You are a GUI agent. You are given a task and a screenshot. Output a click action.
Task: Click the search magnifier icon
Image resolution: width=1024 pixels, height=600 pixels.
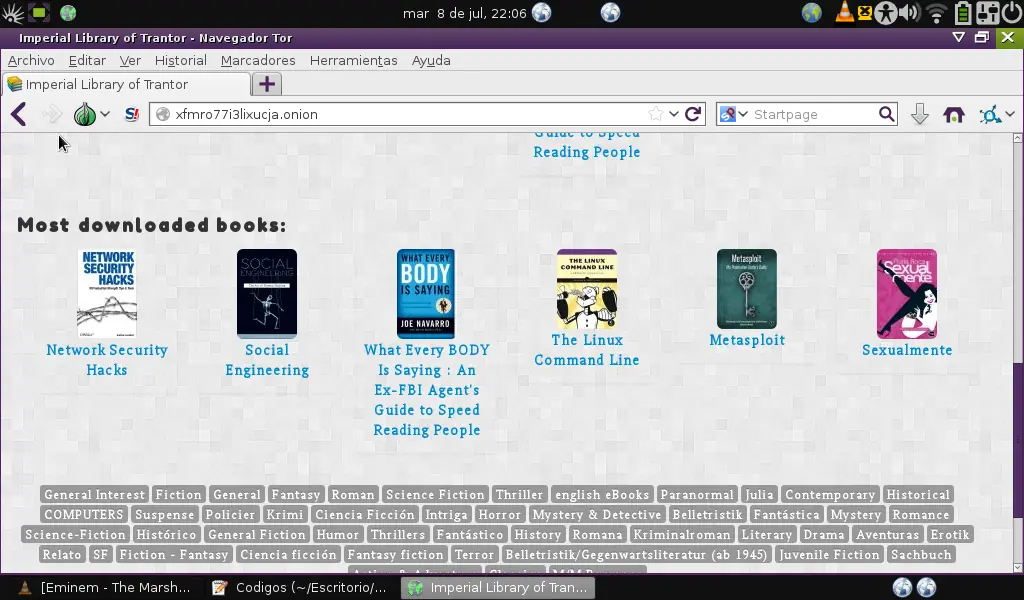coord(886,114)
